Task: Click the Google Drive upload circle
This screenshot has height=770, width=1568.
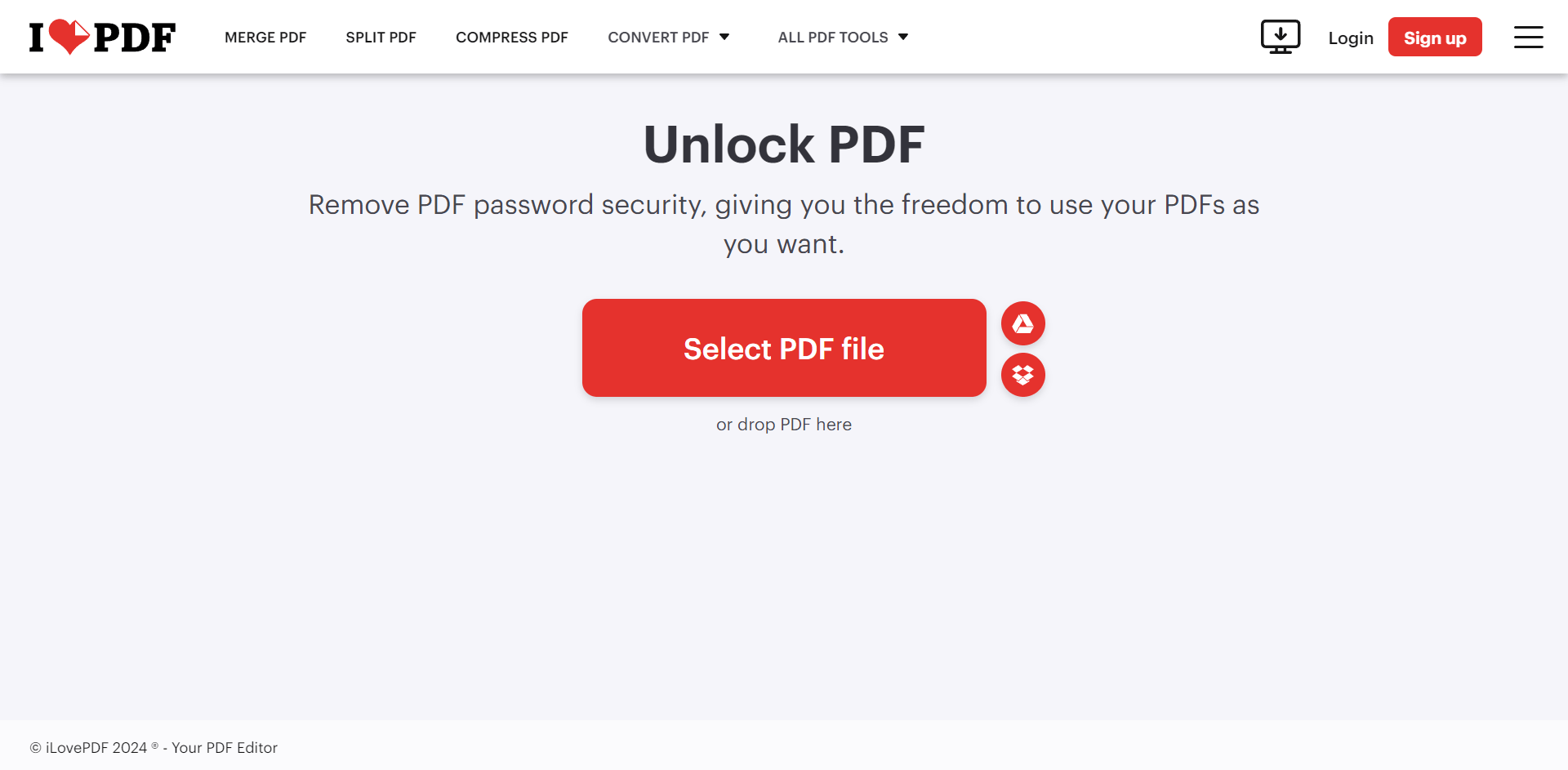Action: pyautogui.click(x=1022, y=323)
